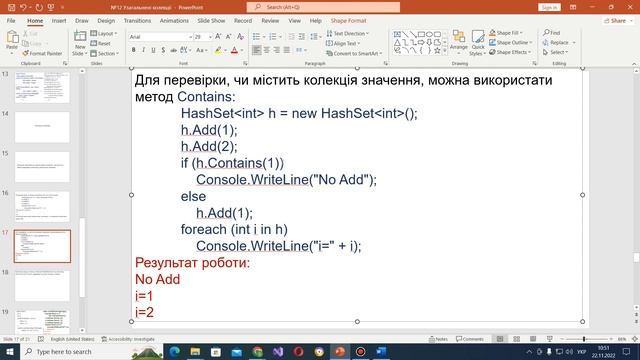Screen dimensions: 640x360
Task: Toggle Strikethrough formatting
Action: [173, 50]
